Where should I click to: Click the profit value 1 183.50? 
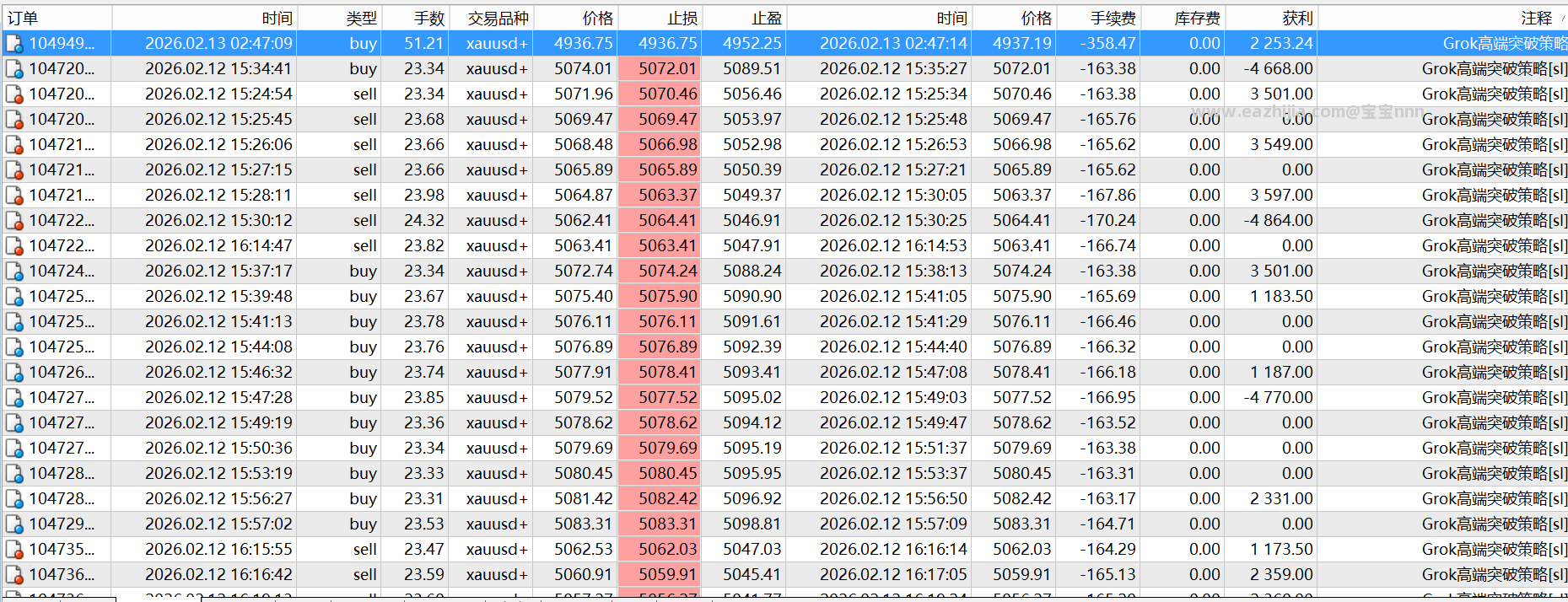1281,296
